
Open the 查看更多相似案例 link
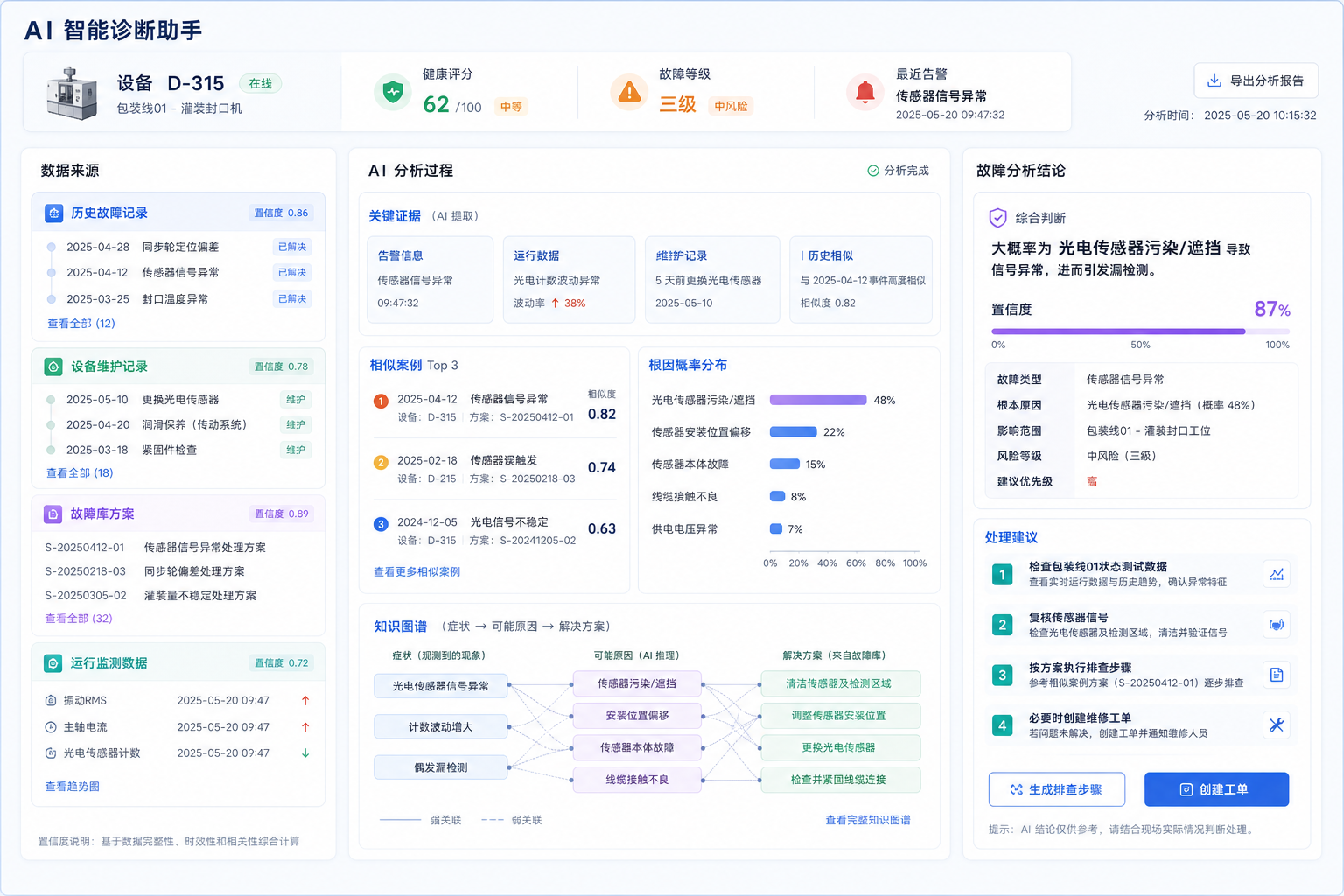point(416,571)
